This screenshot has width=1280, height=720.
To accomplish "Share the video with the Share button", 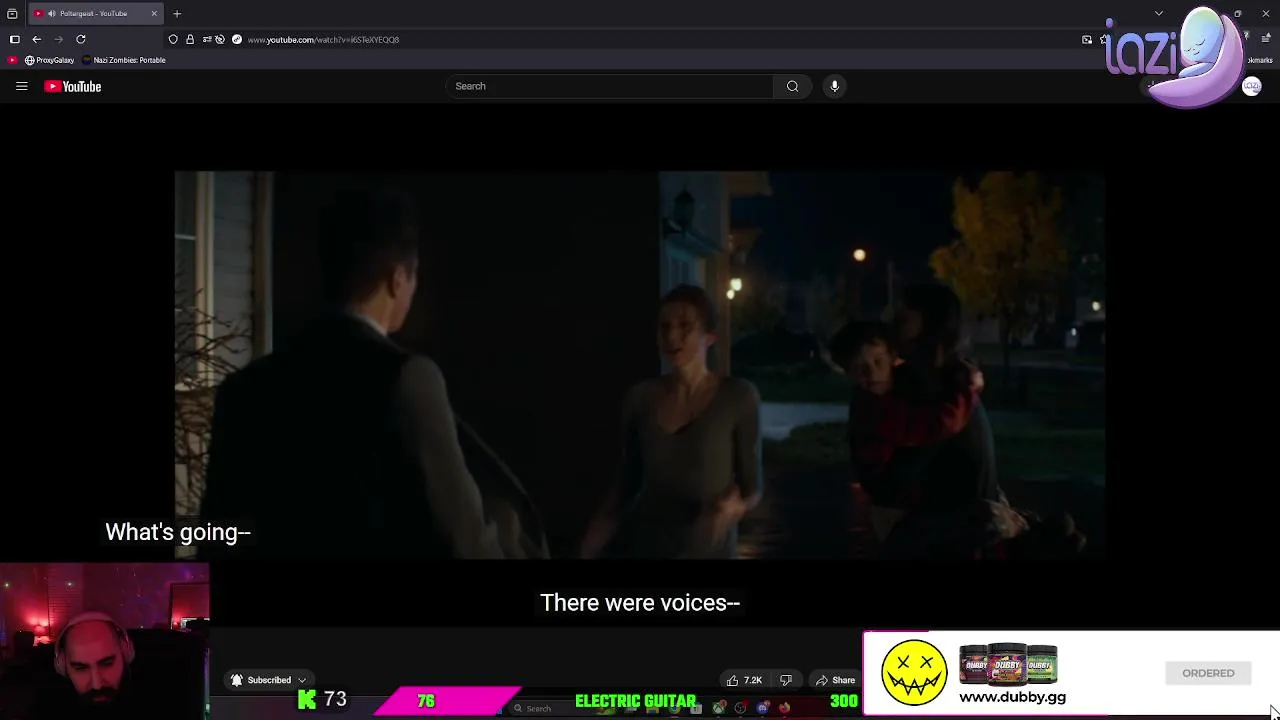I will 835,680.
